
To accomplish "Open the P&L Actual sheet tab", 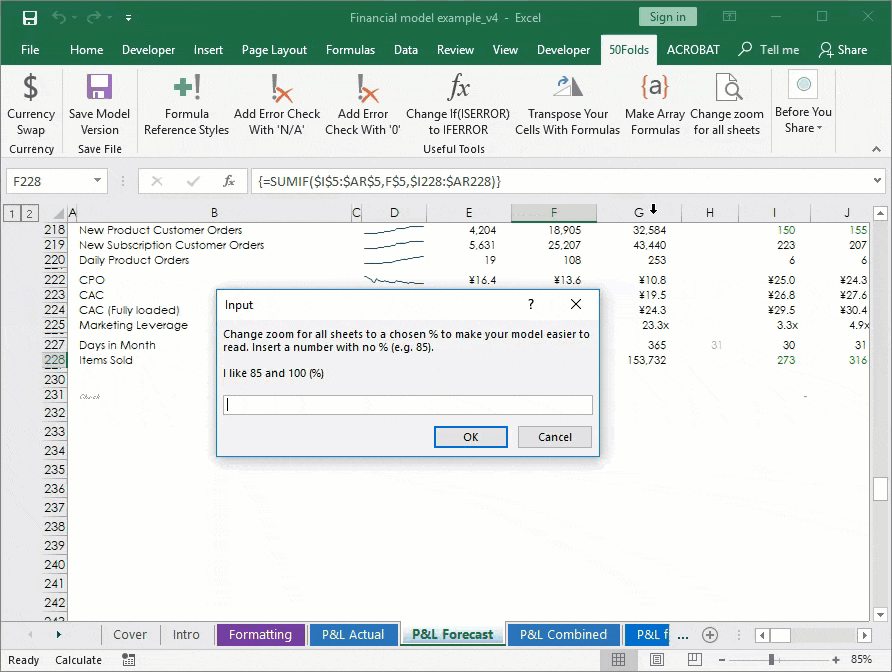I will pos(353,634).
